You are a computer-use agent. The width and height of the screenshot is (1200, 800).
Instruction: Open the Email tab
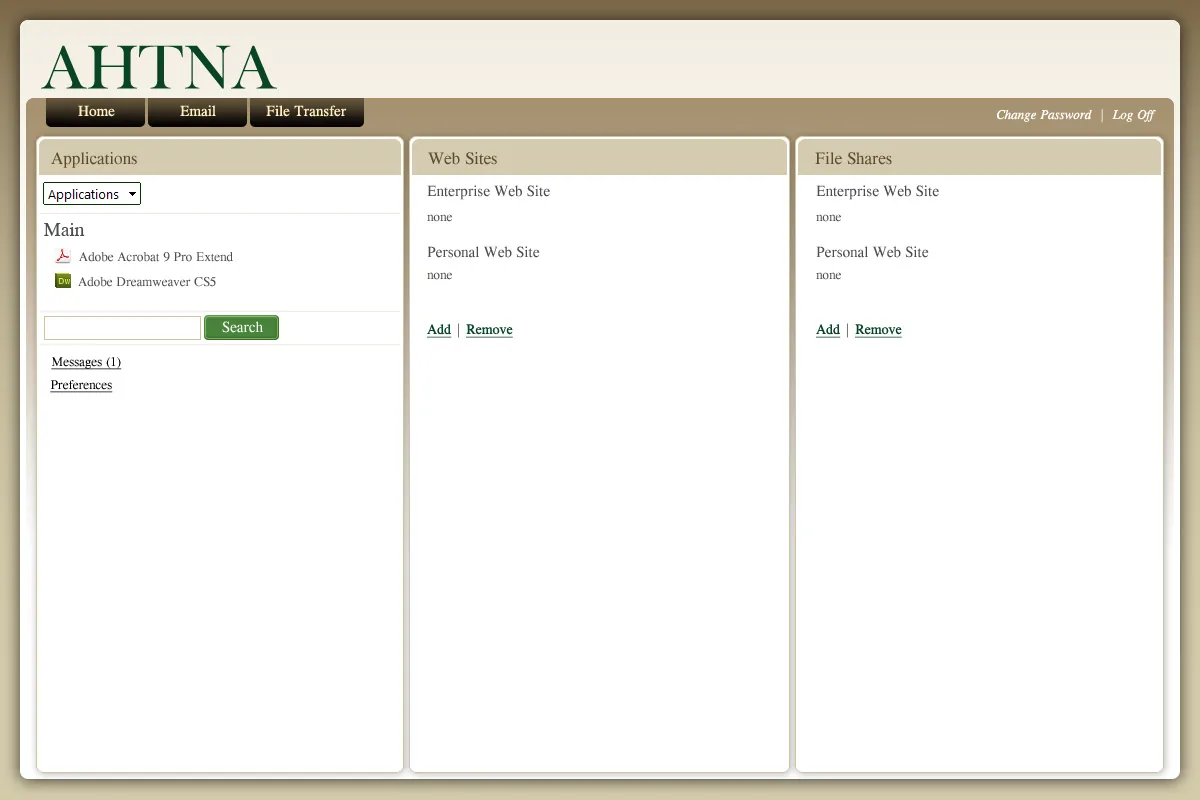point(198,112)
